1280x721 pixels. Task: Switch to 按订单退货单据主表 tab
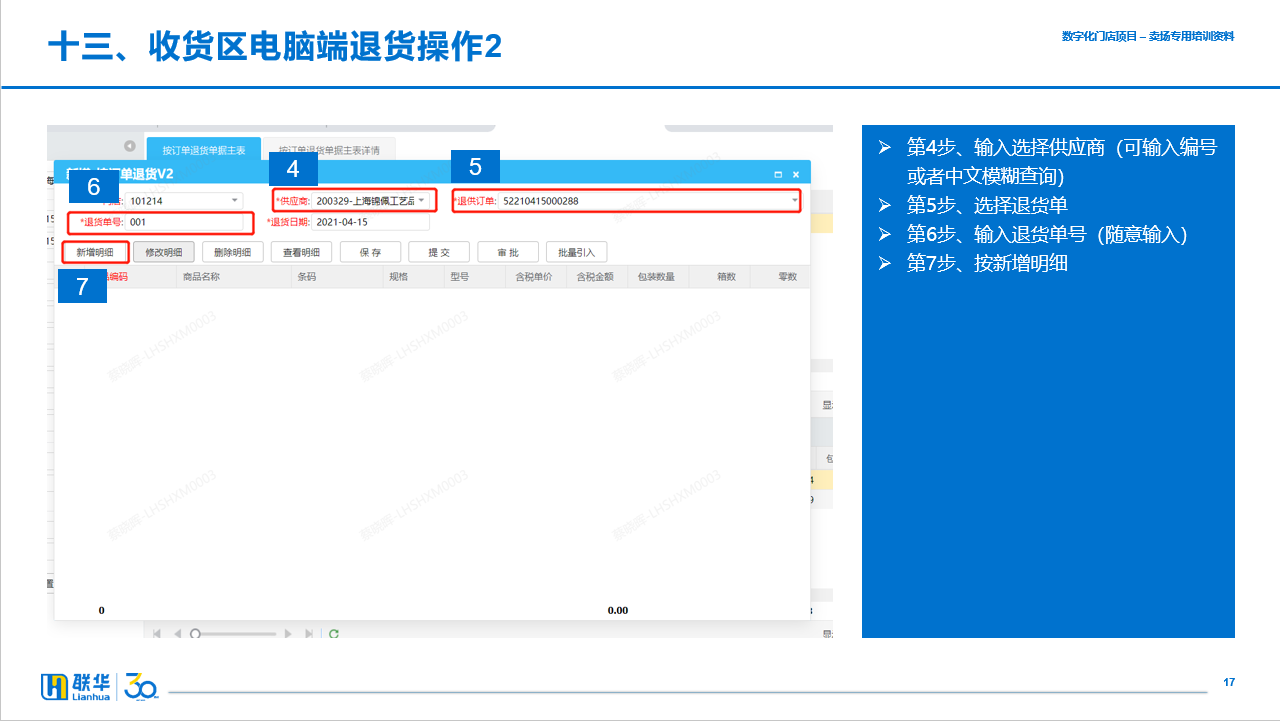tap(204, 150)
